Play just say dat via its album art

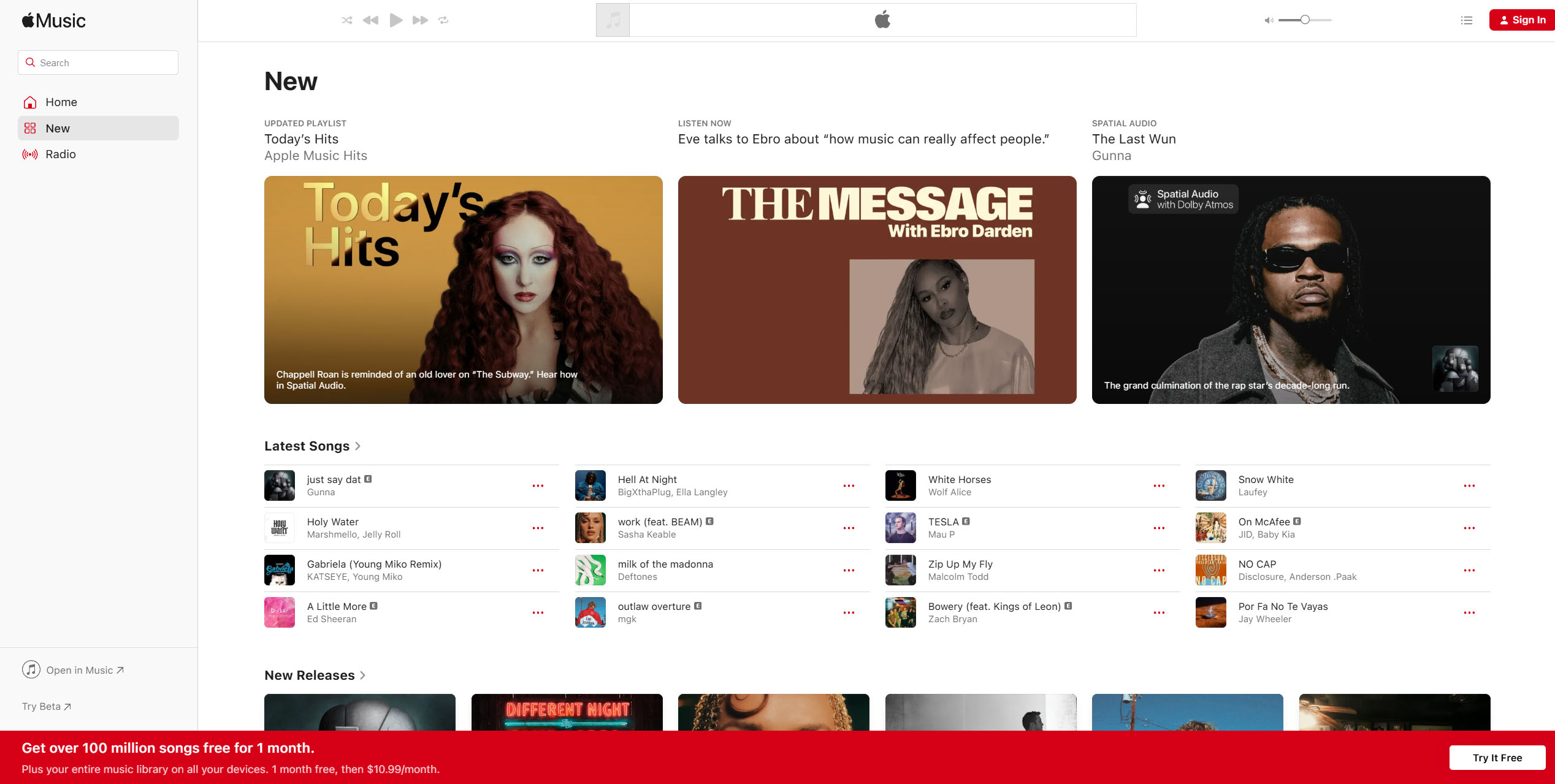click(x=280, y=485)
